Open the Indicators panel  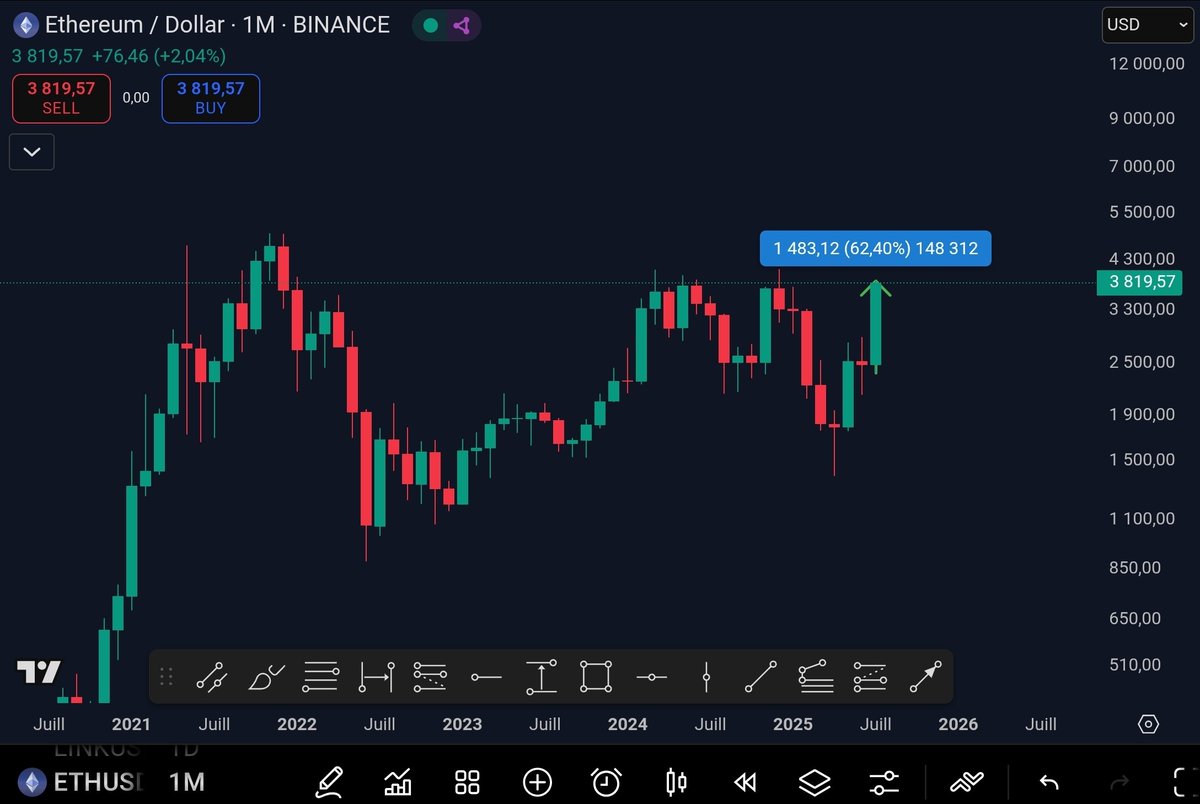coord(399,781)
